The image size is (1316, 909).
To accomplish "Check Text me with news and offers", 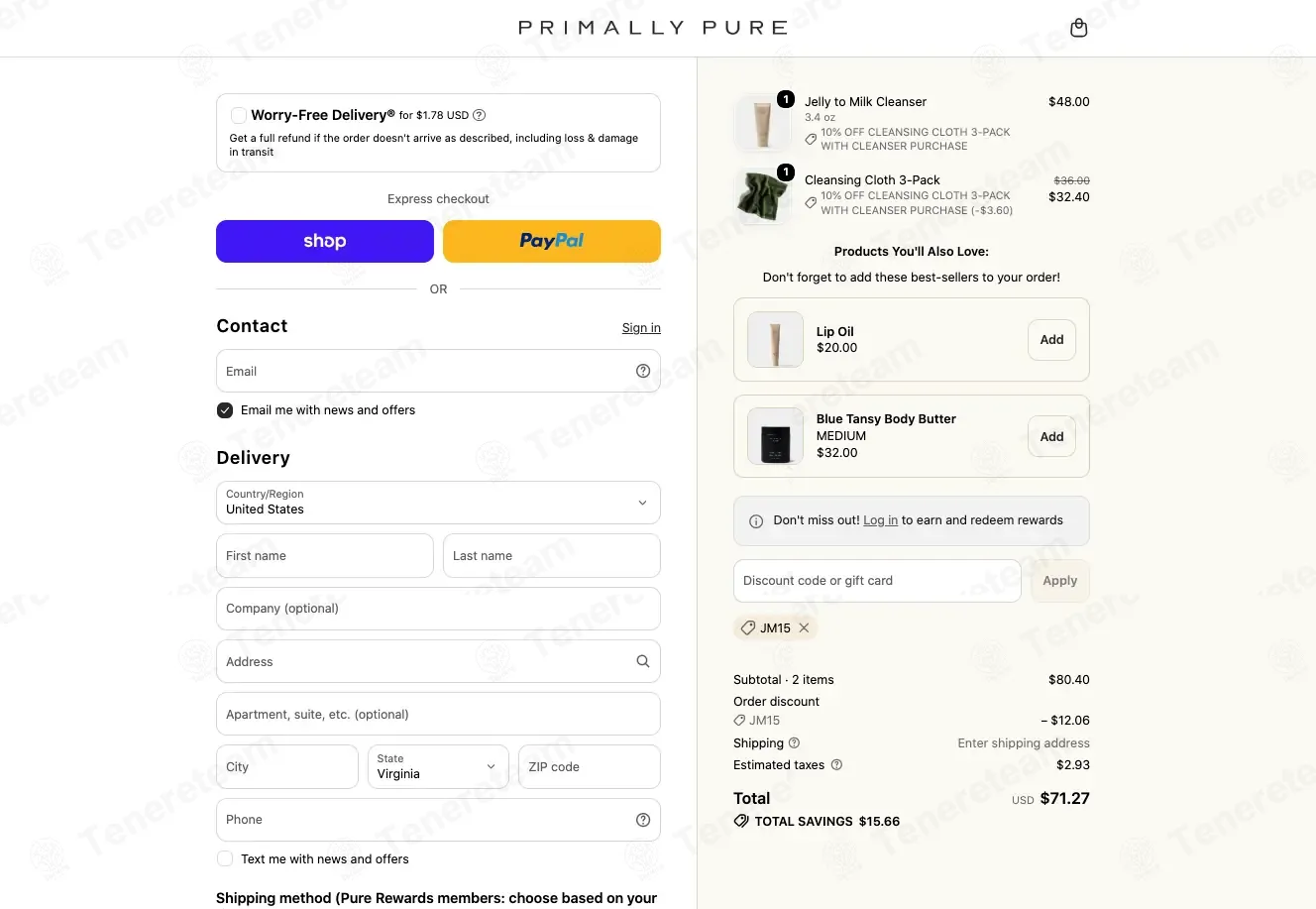I will [x=225, y=859].
